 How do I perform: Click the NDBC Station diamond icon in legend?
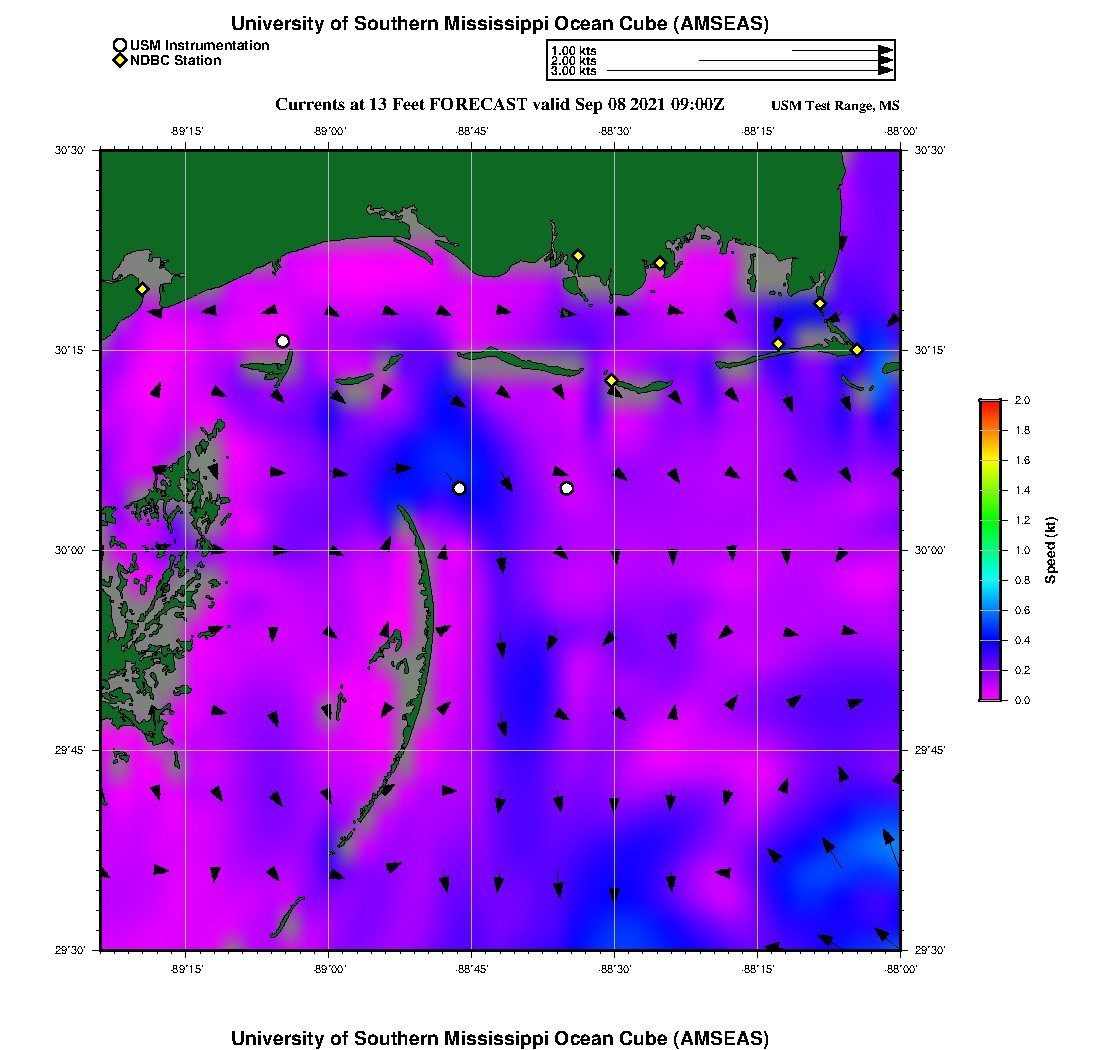120,60
